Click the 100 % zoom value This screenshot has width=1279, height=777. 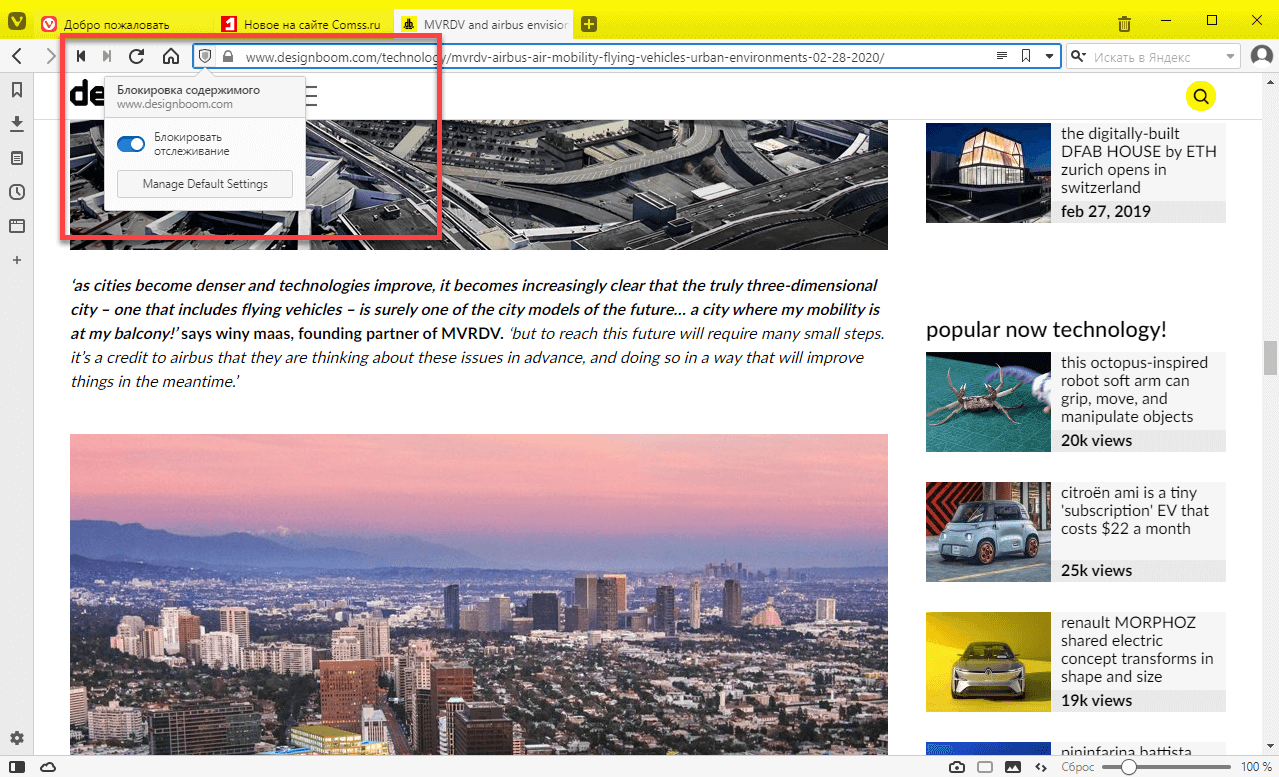[x=1256, y=767]
